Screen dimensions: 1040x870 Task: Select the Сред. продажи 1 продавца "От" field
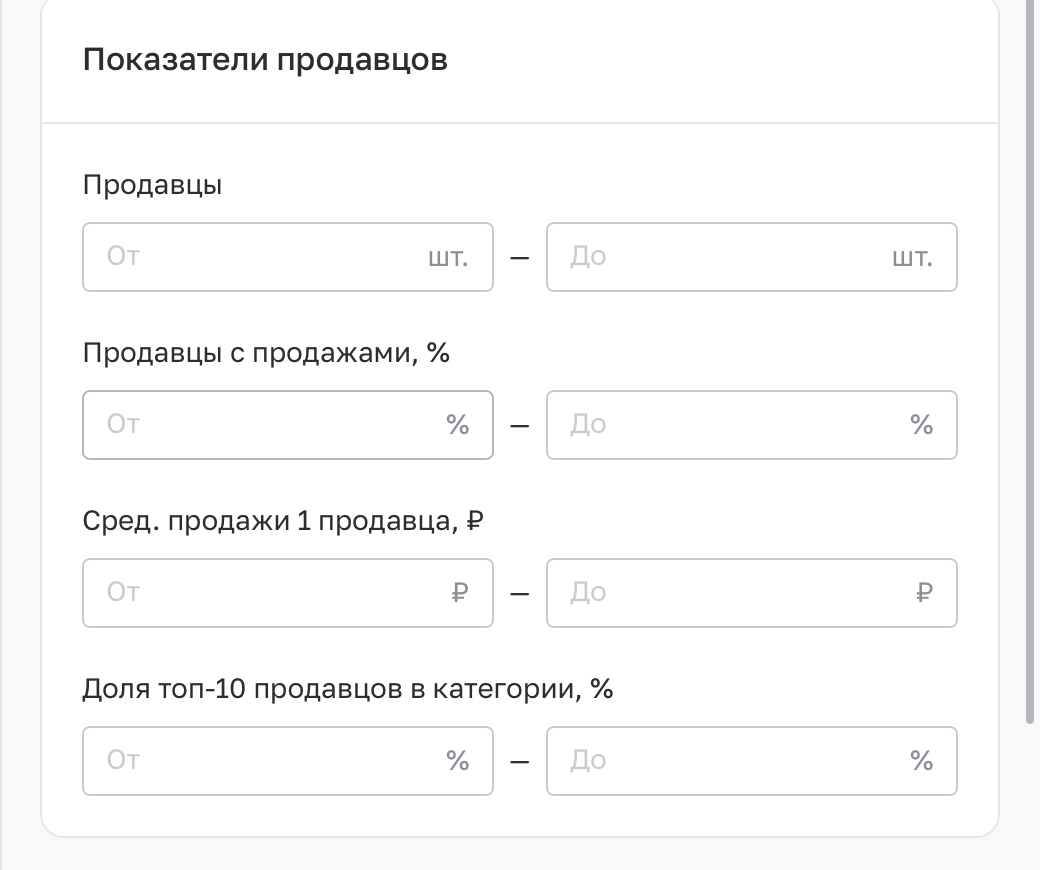[x=288, y=593]
